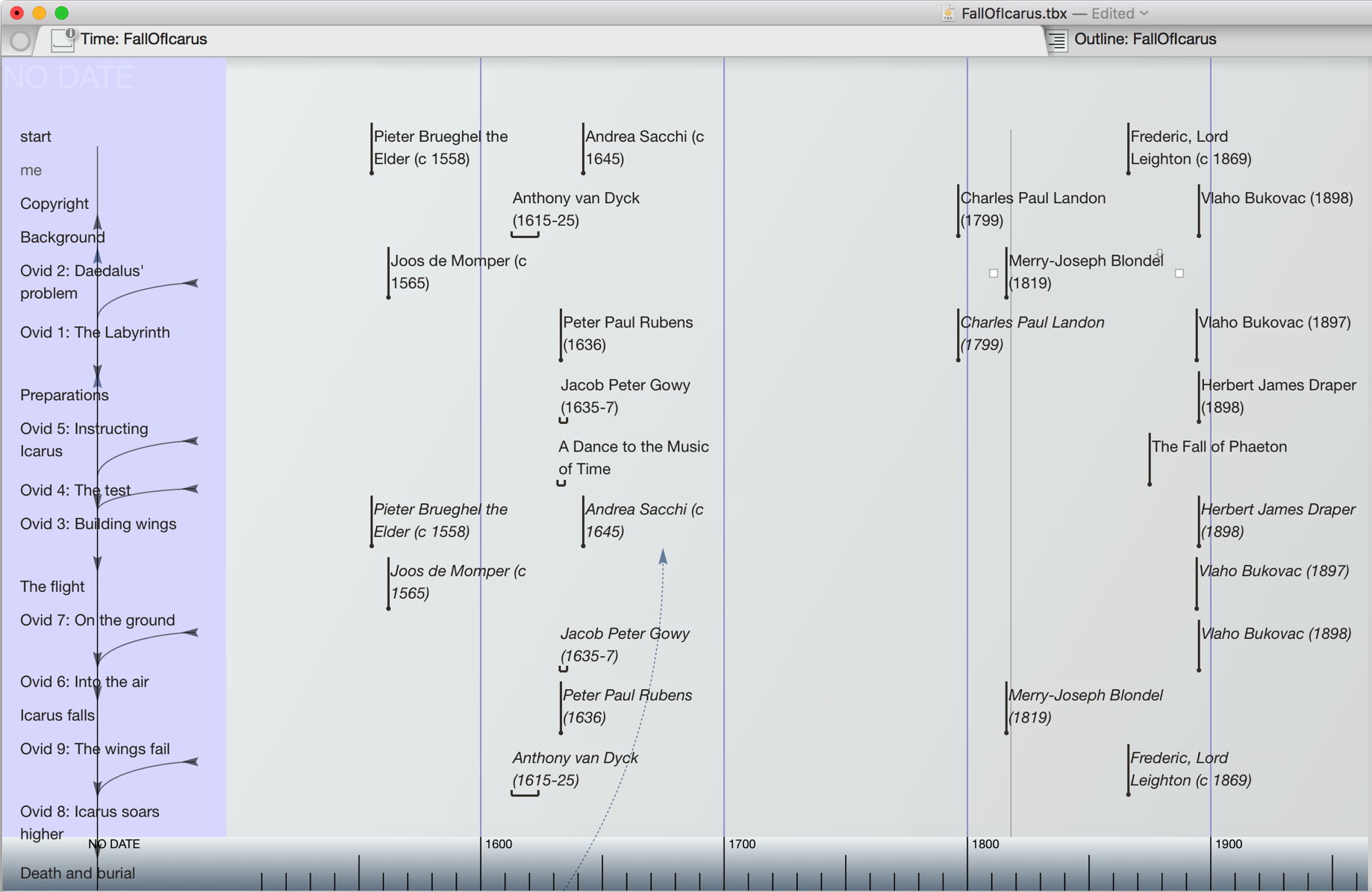Screen dimensions: 1372x892
Task: Select the Time: FallOfIcarus tab
Action: click(x=143, y=40)
